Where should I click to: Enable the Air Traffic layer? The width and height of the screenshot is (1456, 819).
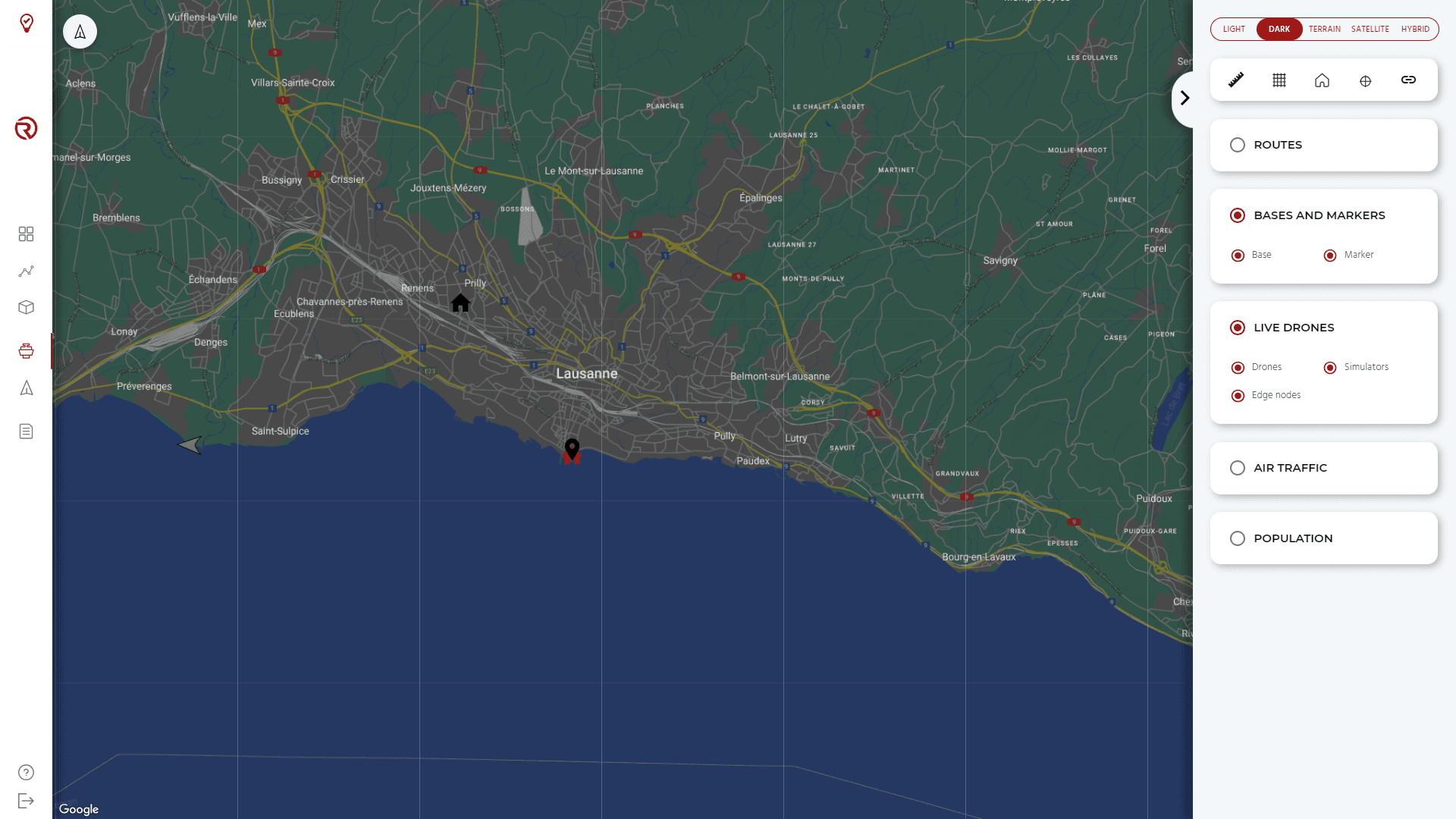(x=1238, y=468)
